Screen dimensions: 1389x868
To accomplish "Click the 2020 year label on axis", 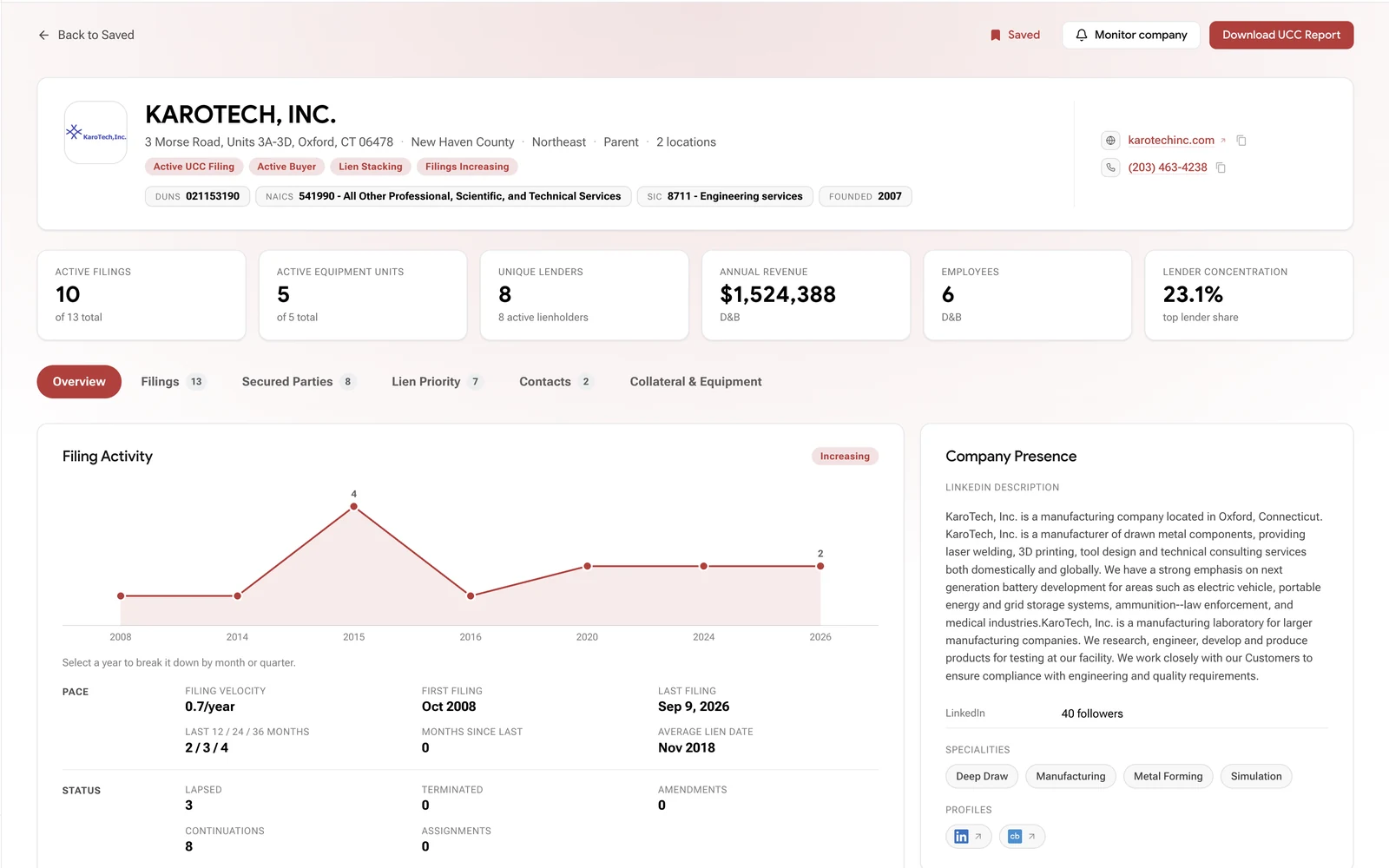I will click(587, 637).
